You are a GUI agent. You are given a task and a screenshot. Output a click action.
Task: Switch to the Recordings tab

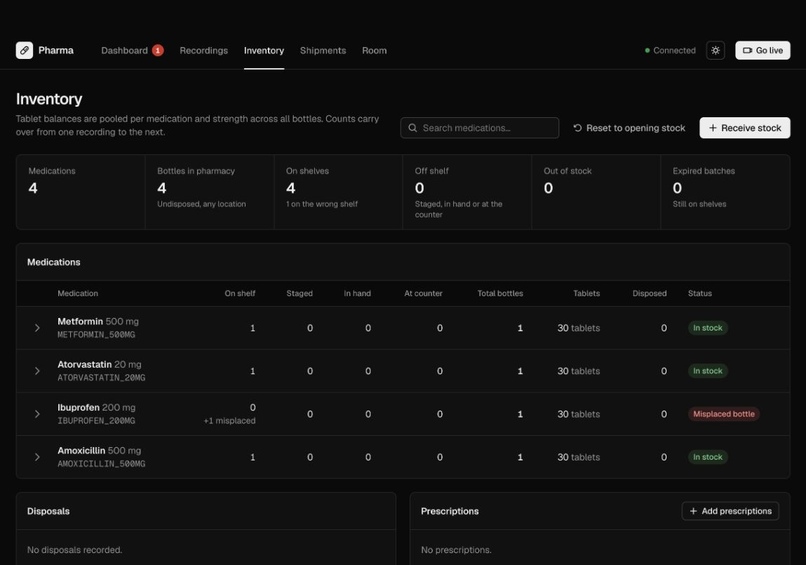point(204,50)
